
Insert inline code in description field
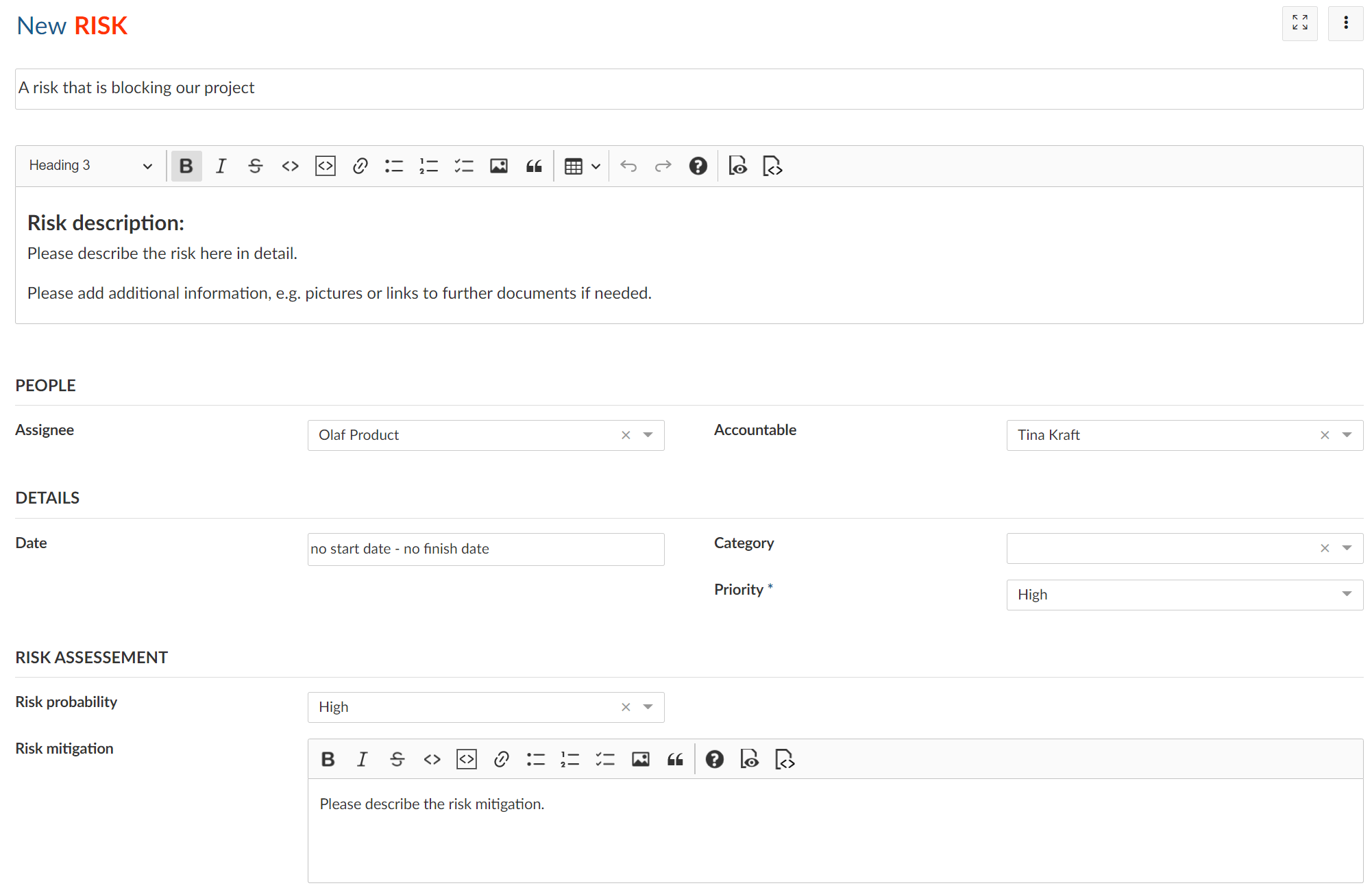[x=290, y=166]
